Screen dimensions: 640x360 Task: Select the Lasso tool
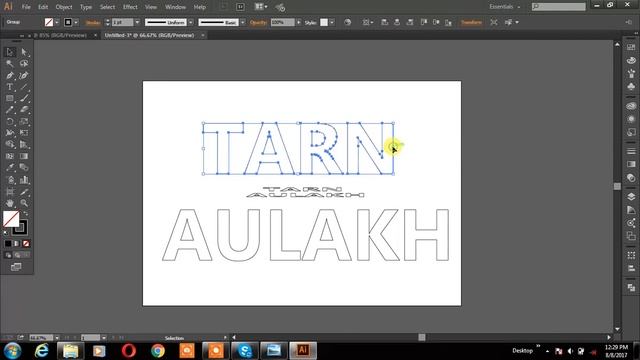click(x=24, y=64)
